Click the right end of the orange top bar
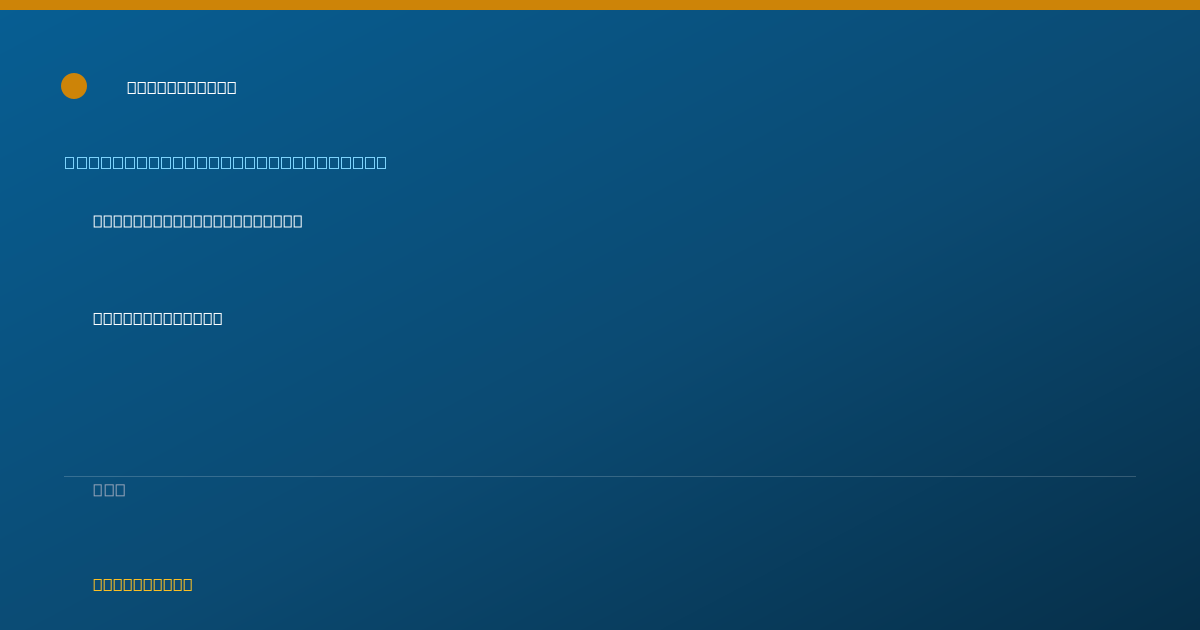Screen dimensions: 1200x630 pos(1194,5)
